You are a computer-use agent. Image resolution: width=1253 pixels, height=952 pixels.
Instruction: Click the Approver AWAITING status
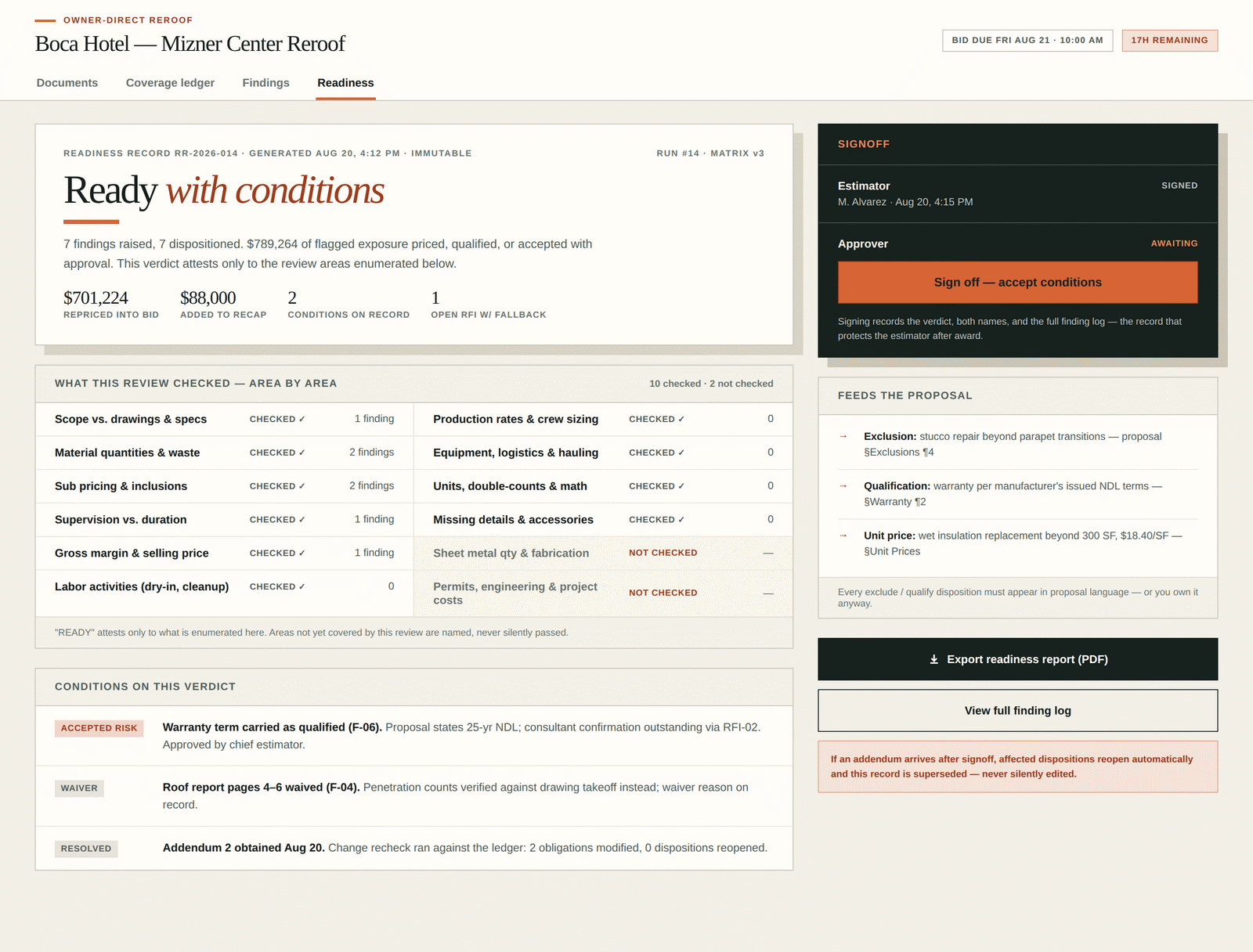tap(1174, 243)
